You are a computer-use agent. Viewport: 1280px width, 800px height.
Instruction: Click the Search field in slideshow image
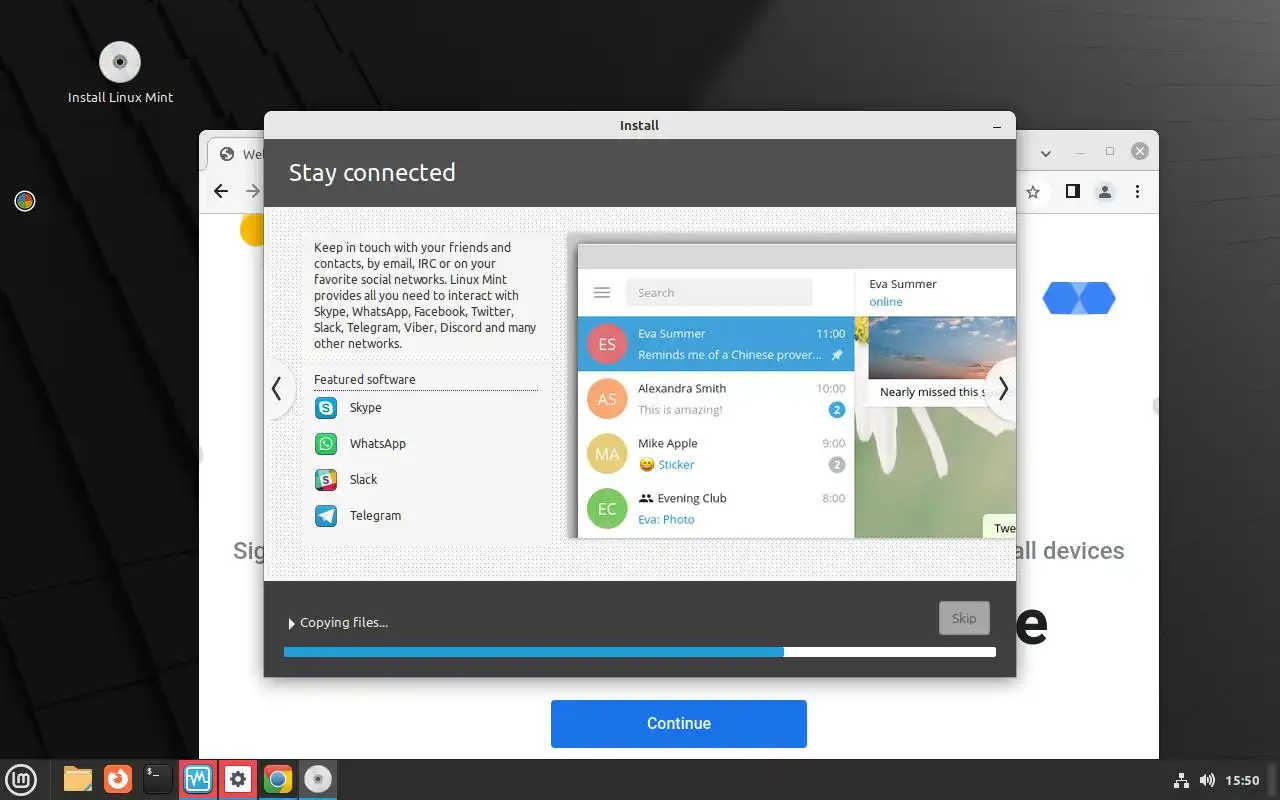click(719, 293)
